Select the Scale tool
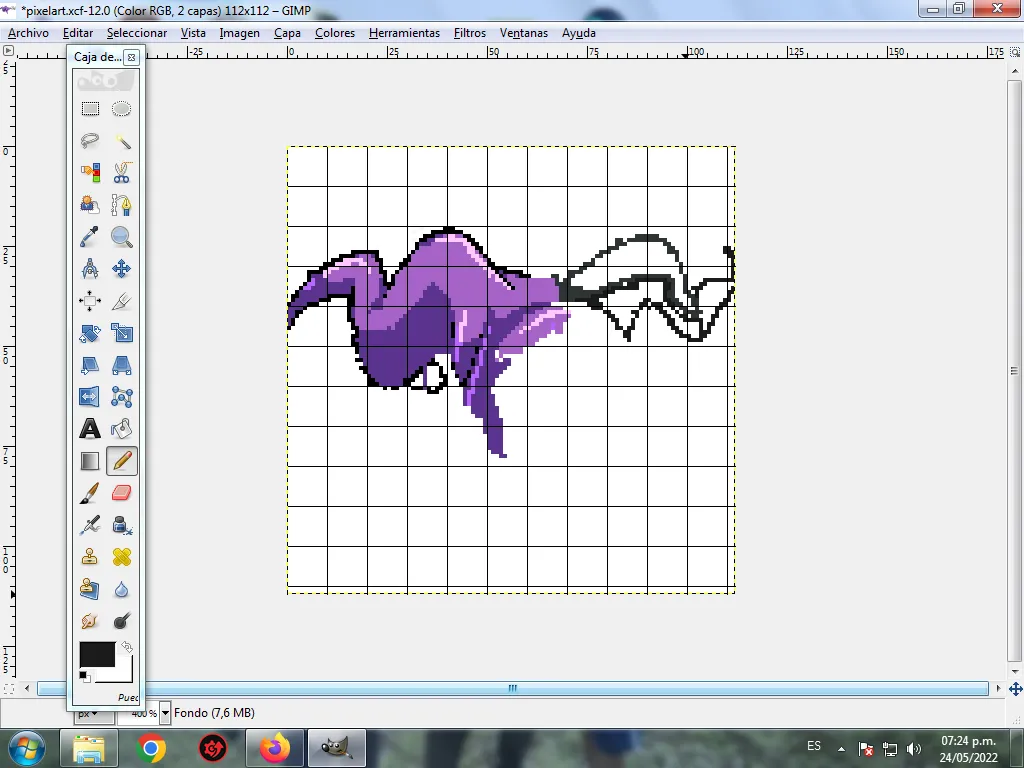Viewport: 1024px width, 768px height. pos(121,332)
